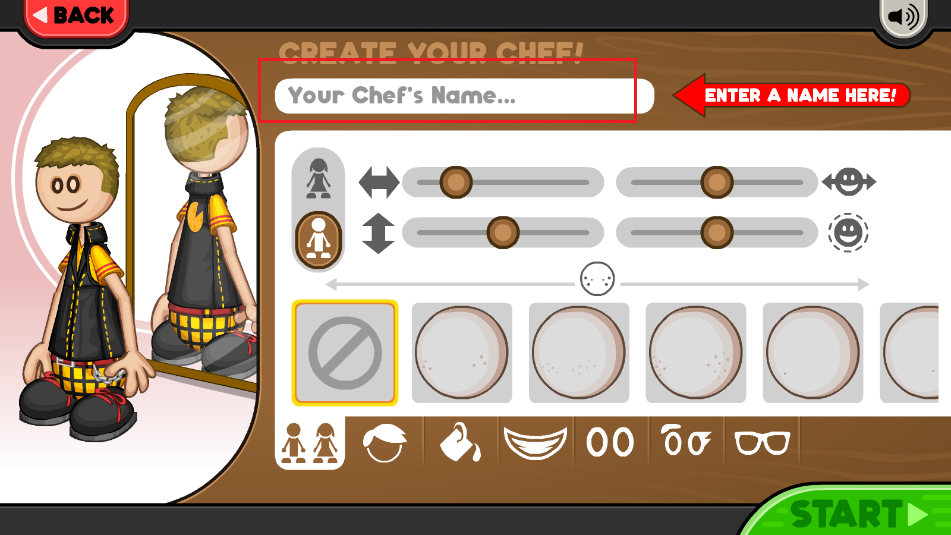Pick the first freckled face thumbnail

462,352
